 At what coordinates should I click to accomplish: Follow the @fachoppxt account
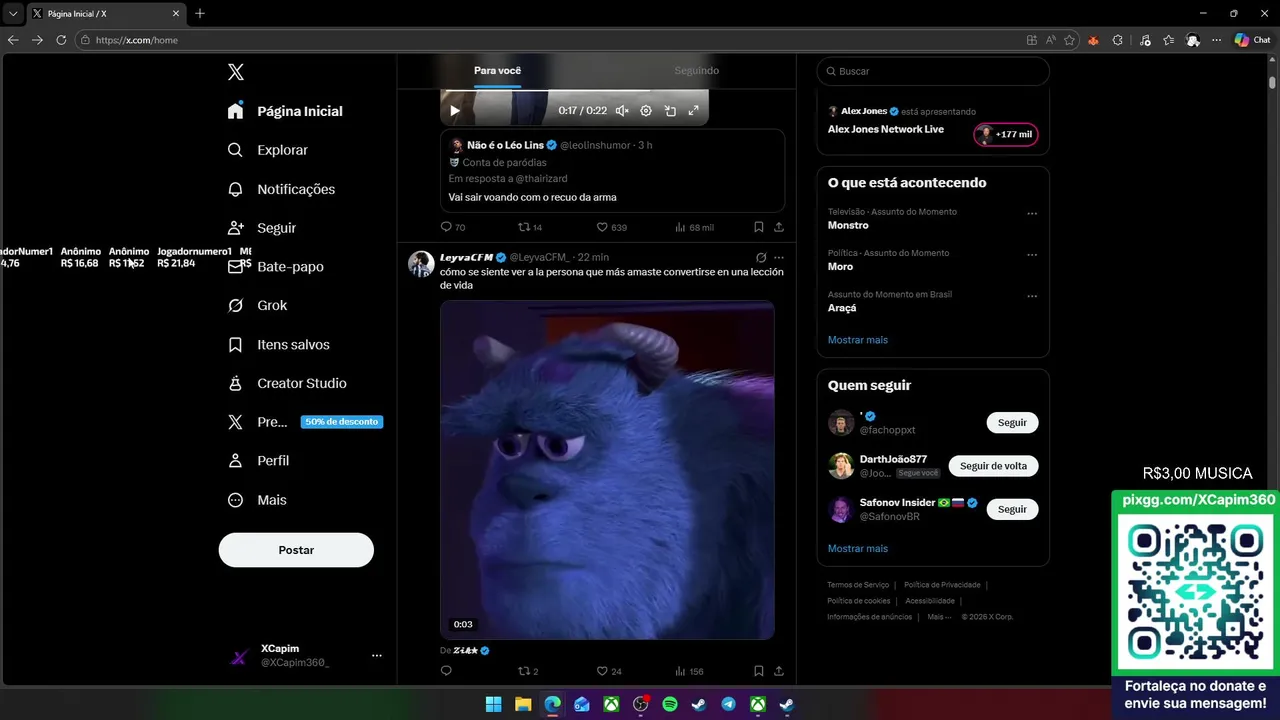(1012, 422)
